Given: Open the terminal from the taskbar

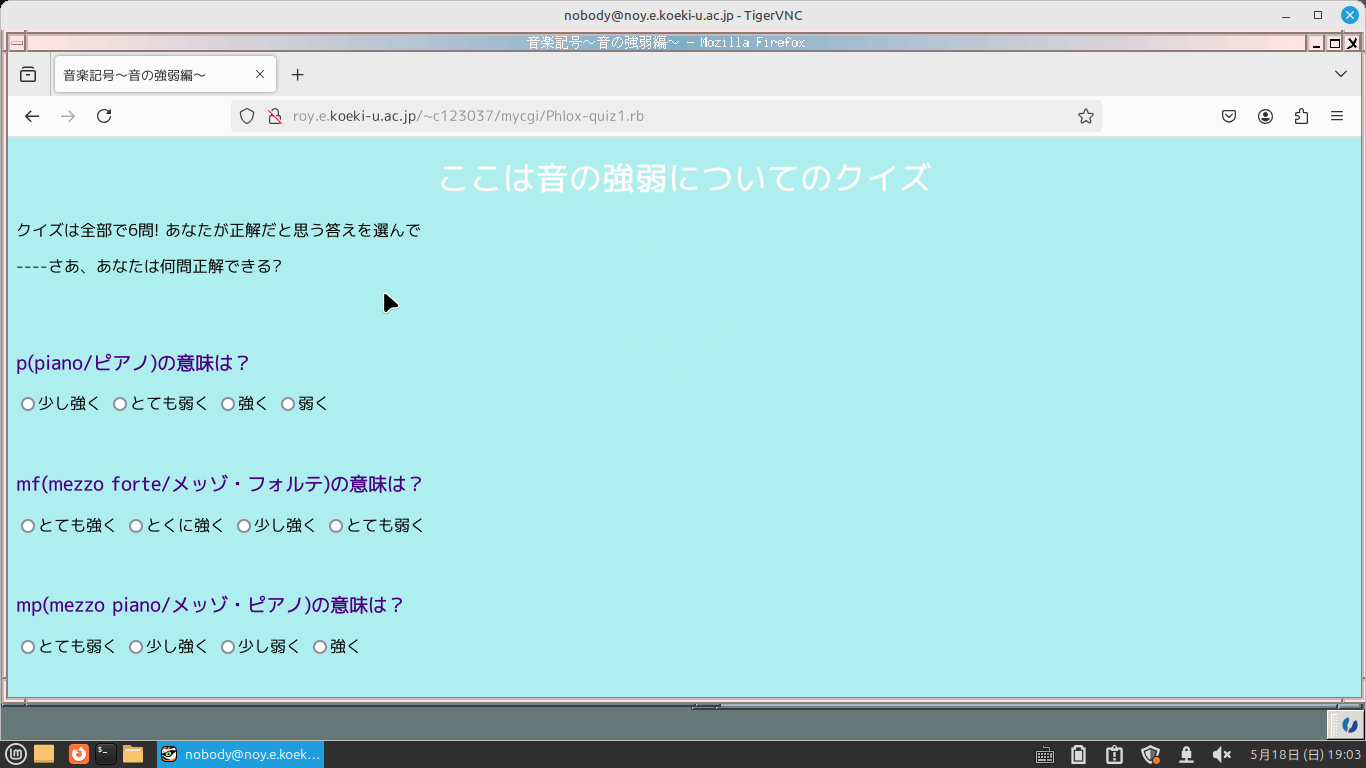Looking at the screenshot, I should tap(106, 754).
